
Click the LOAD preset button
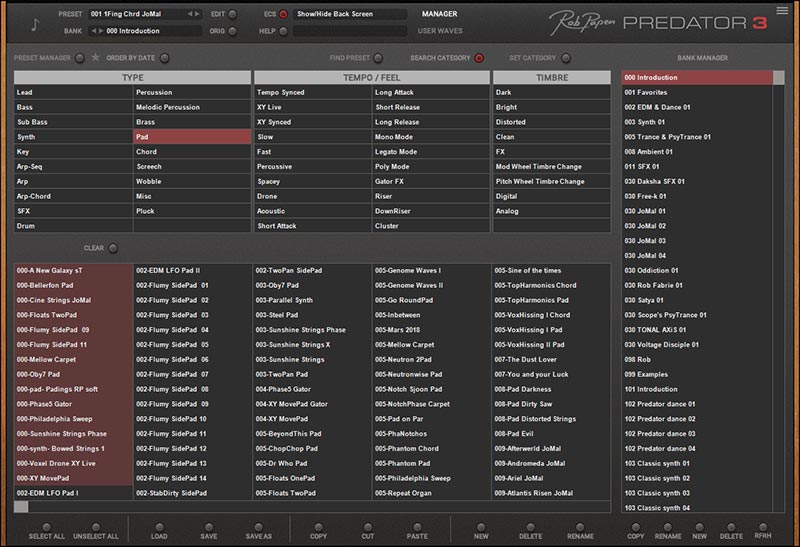tap(159, 527)
